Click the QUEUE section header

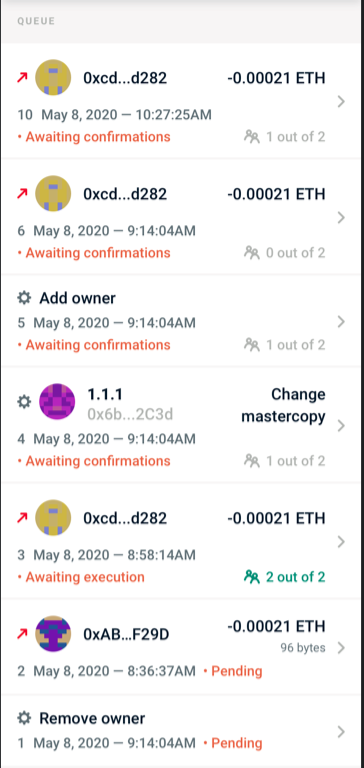(x=36, y=21)
